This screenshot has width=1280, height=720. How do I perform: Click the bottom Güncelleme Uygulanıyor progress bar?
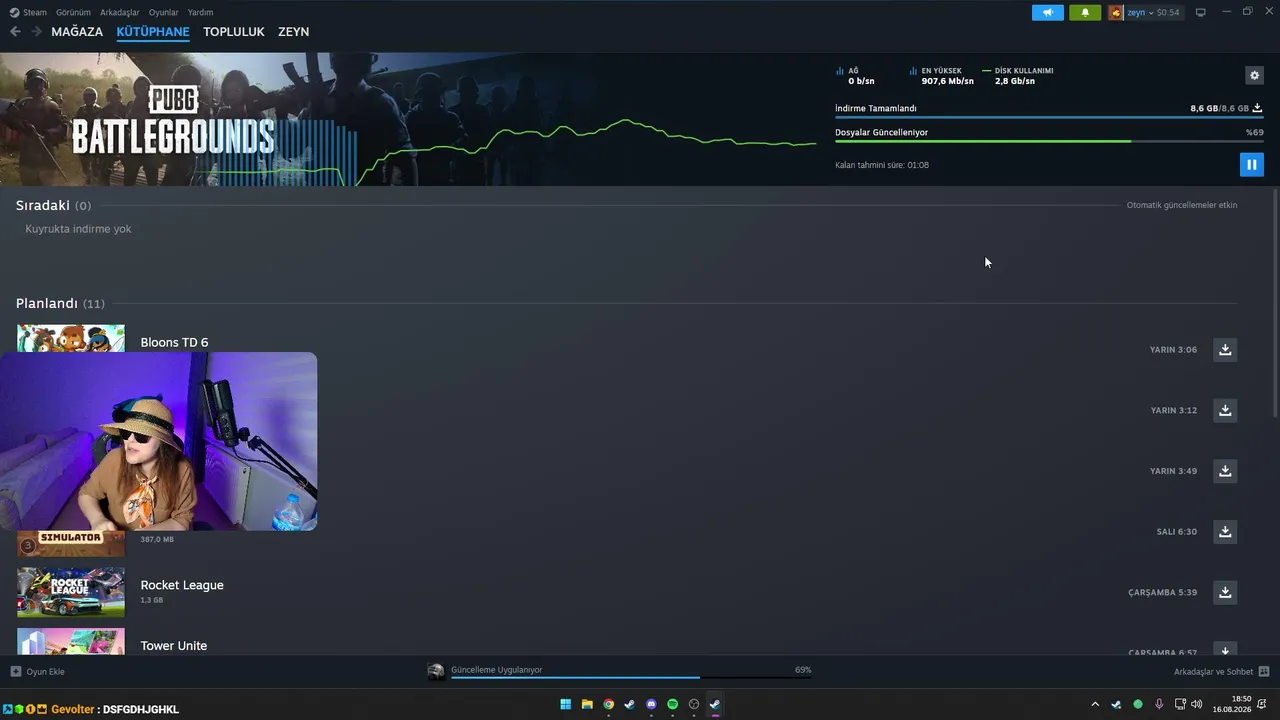[631, 678]
